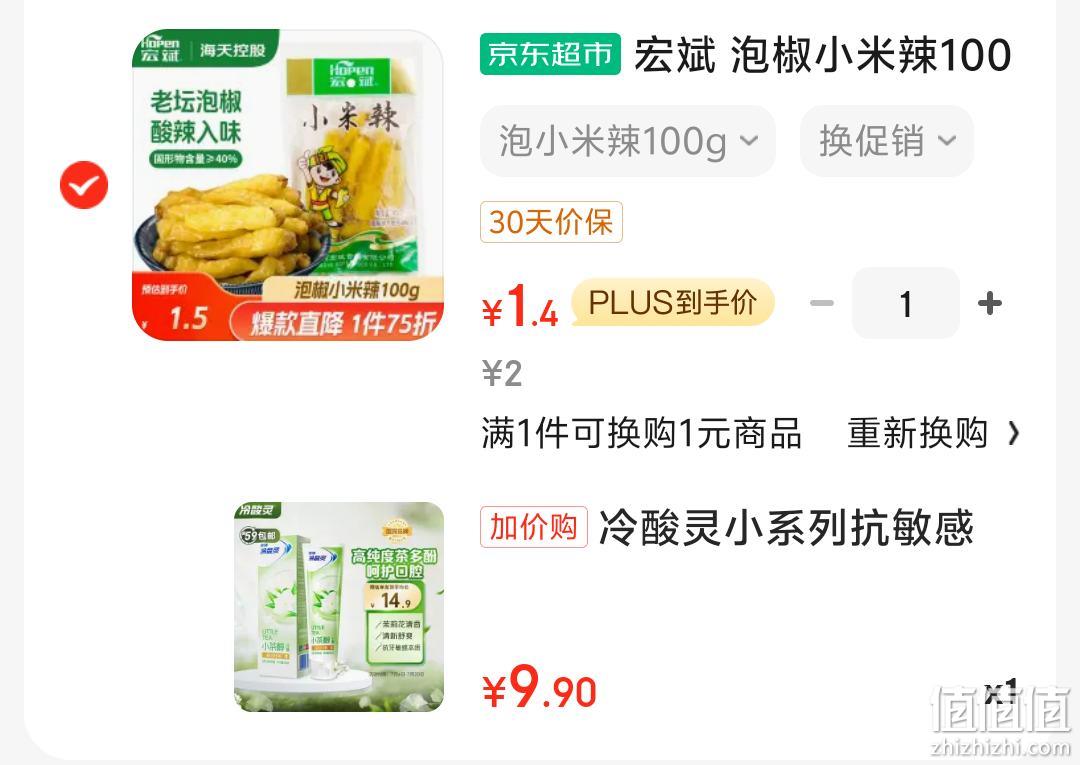Open the 冷酸灵 toothpaste product thumbnail

coord(339,607)
